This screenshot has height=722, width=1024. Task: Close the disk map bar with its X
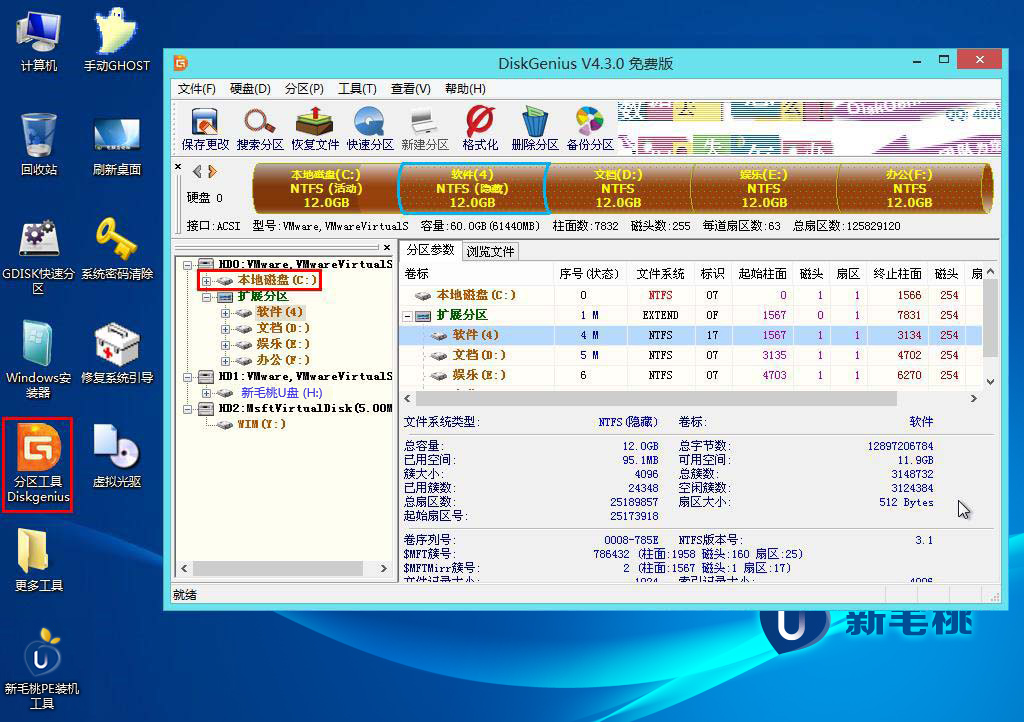(178, 166)
